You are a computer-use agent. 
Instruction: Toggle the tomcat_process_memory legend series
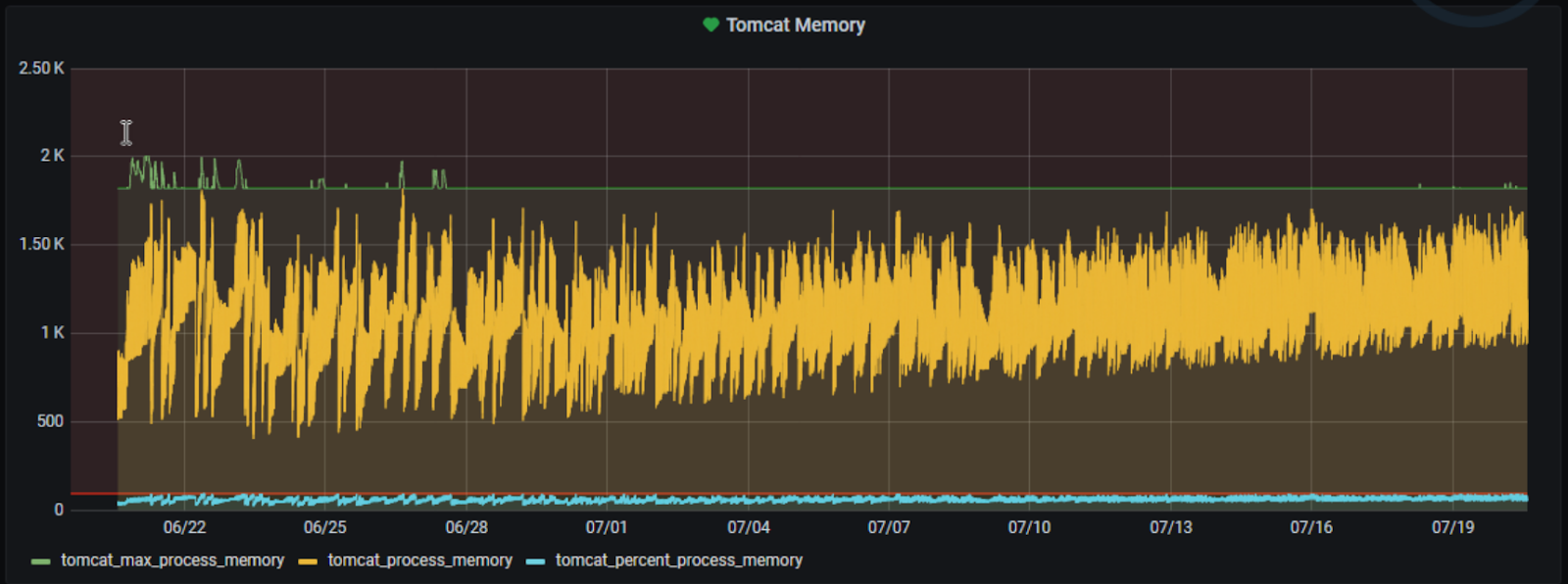pyautogui.click(x=419, y=560)
